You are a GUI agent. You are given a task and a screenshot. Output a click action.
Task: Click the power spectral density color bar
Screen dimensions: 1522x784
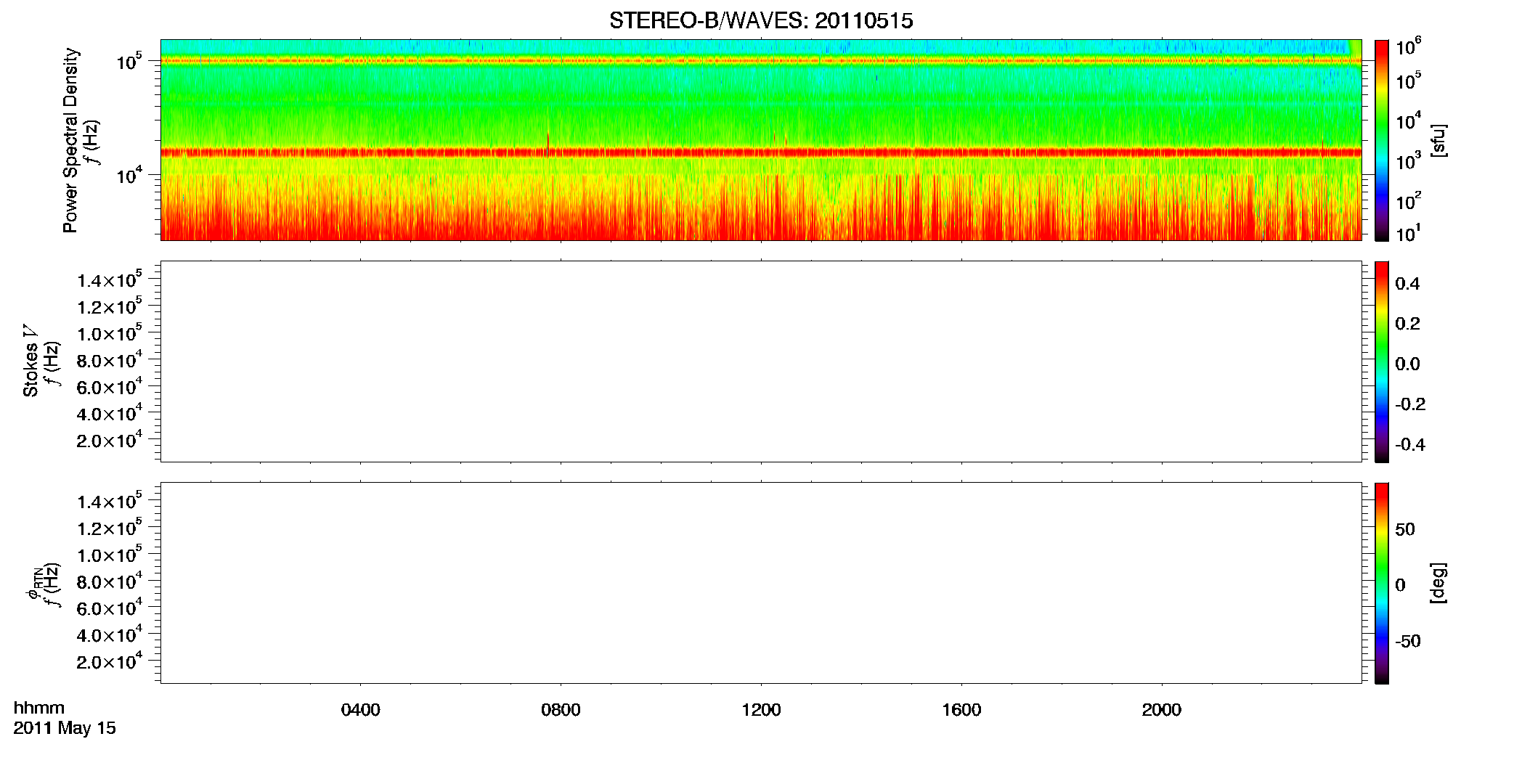1381,140
